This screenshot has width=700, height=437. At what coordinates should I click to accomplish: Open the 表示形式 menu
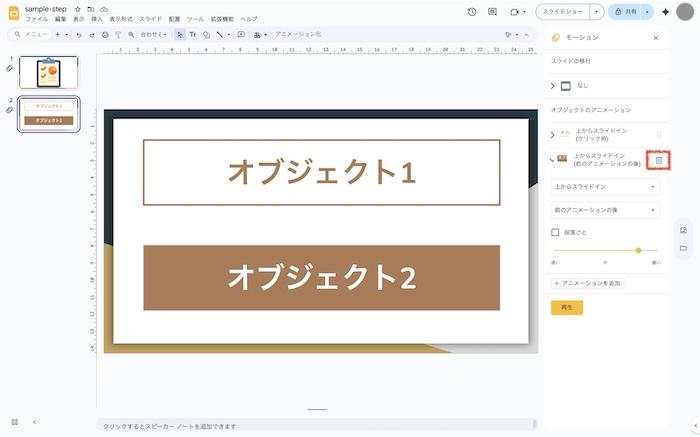(x=121, y=19)
